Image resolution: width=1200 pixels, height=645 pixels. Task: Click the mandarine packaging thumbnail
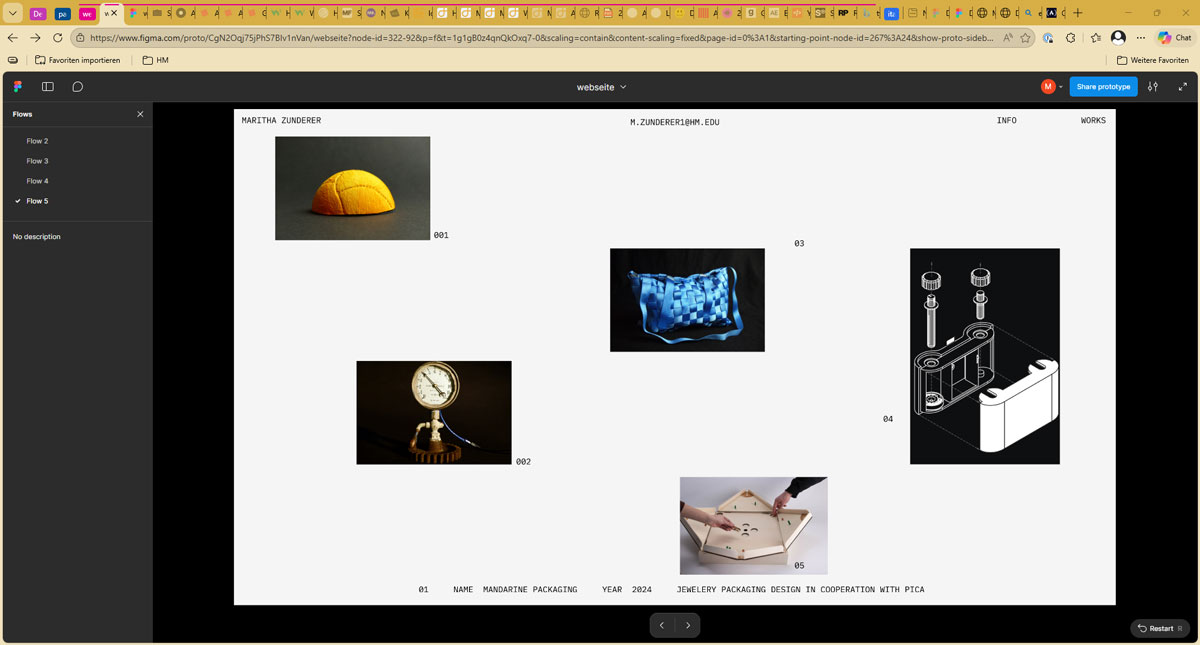(x=352, y=188)
